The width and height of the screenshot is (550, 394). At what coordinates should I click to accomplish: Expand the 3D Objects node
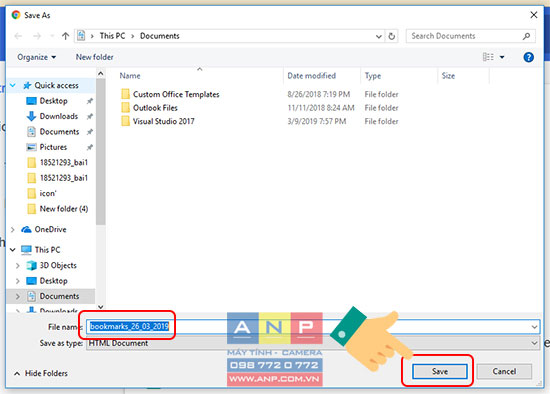18,266
